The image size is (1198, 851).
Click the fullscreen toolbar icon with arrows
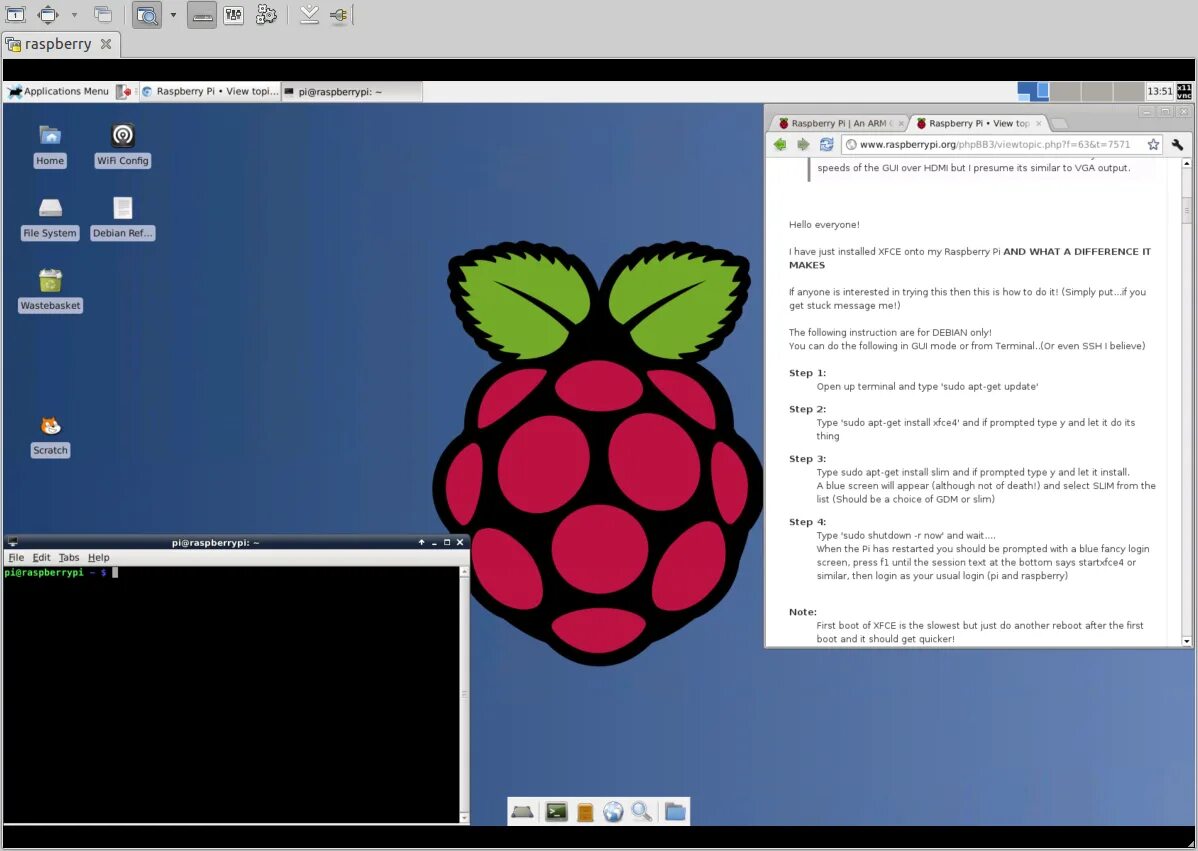[48, 15]
